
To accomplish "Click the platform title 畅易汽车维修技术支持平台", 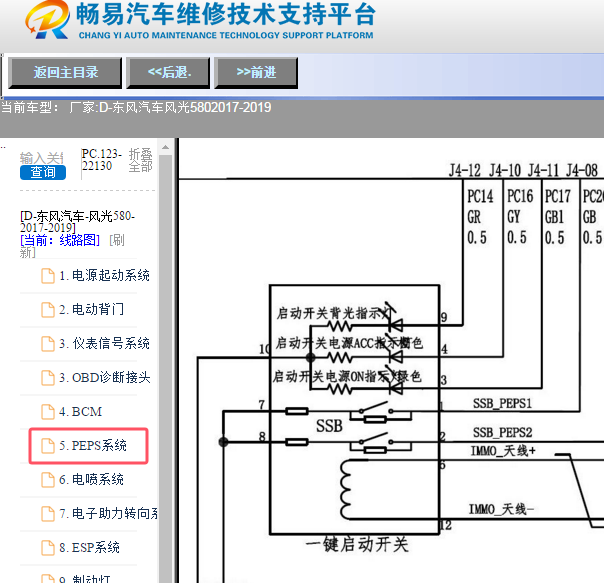I will (x=226, y=14).
